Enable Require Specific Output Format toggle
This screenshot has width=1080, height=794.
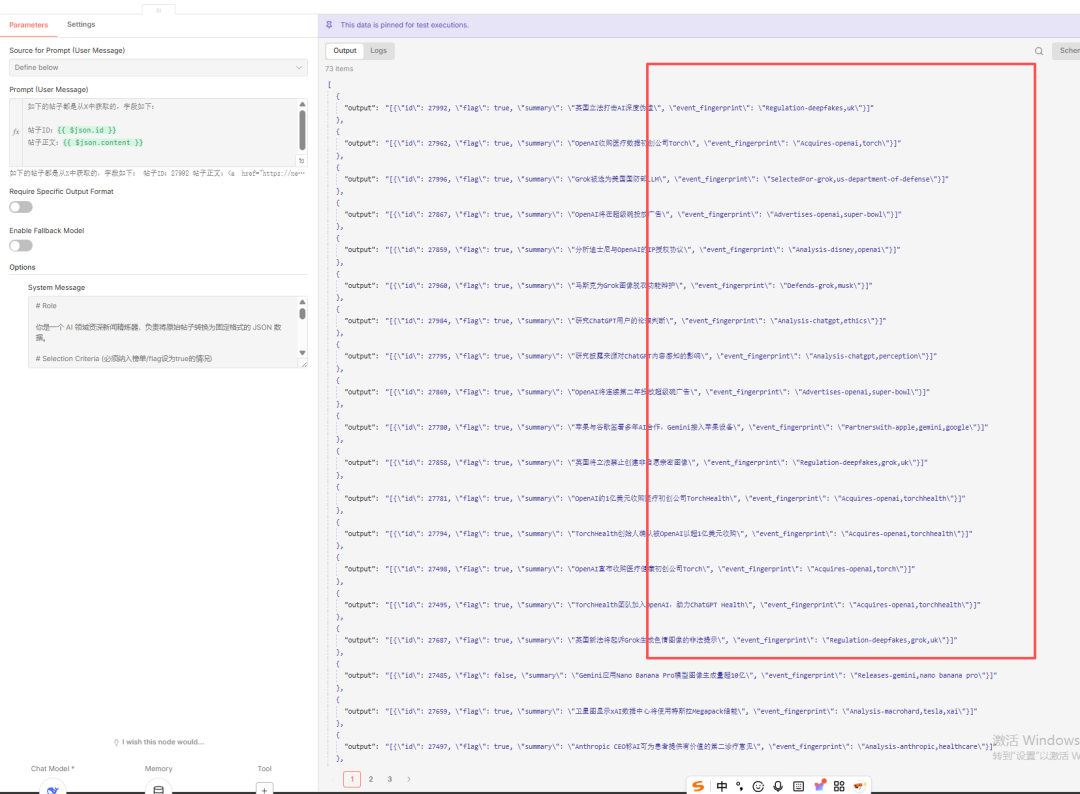[21, 207]
